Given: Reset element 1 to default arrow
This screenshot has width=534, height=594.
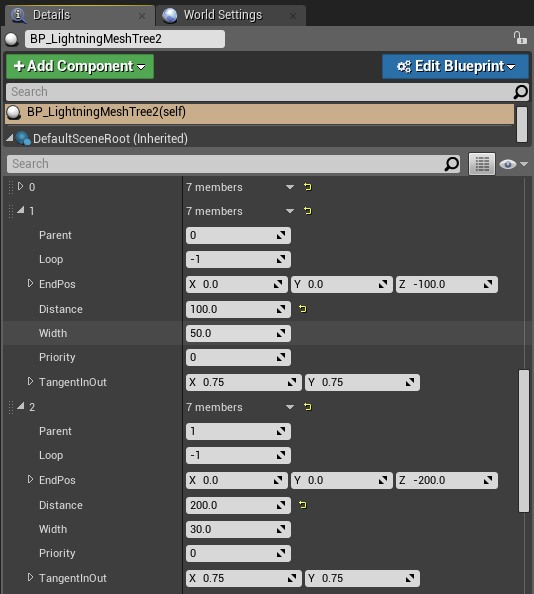Looking at the screenshot, I should (x=308, y=211).
